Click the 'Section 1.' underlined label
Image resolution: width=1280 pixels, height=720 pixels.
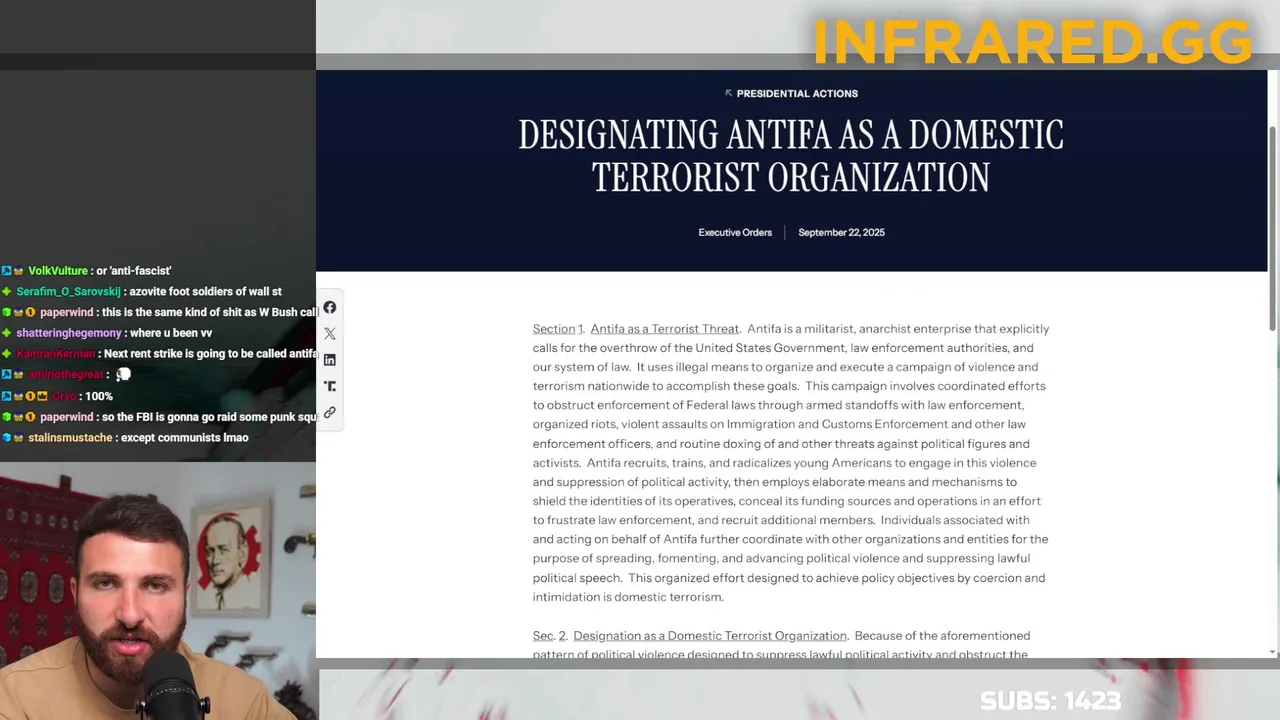click(x=558, y=329)
